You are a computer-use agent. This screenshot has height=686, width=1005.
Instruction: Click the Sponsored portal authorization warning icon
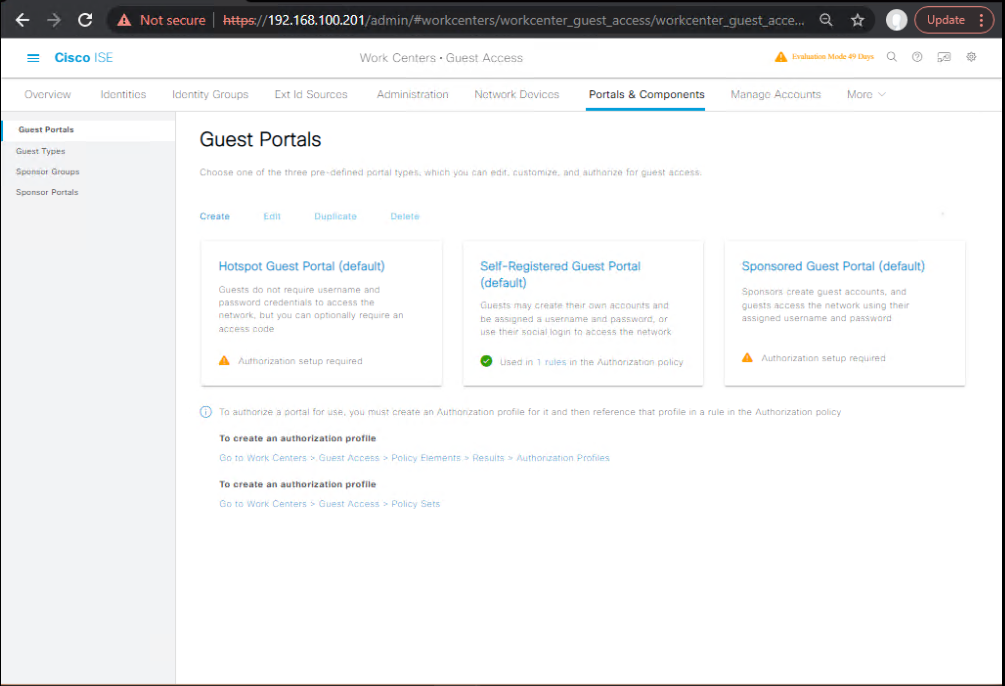[747, 358]
